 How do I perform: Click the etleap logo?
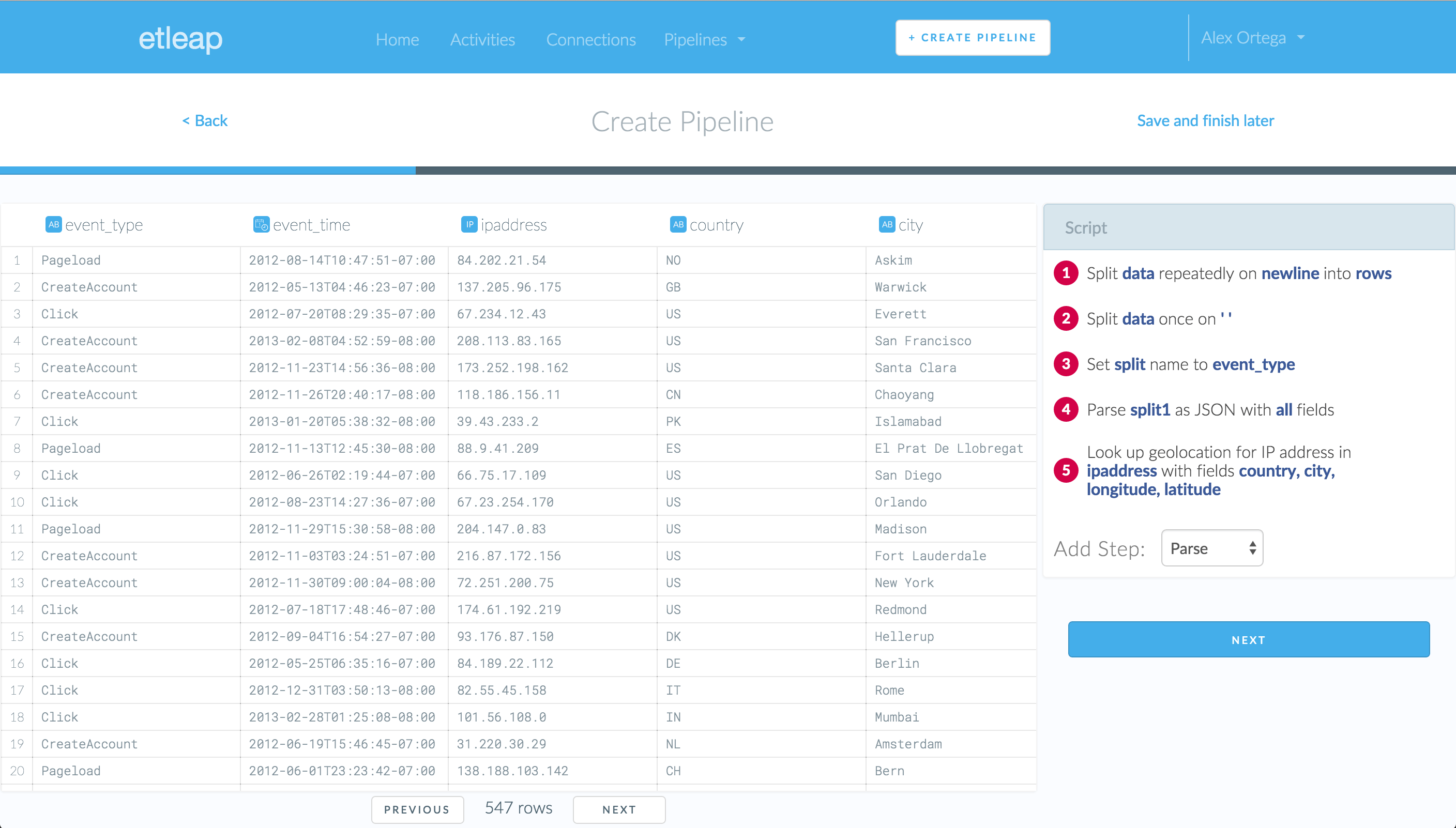pos(180,39)
